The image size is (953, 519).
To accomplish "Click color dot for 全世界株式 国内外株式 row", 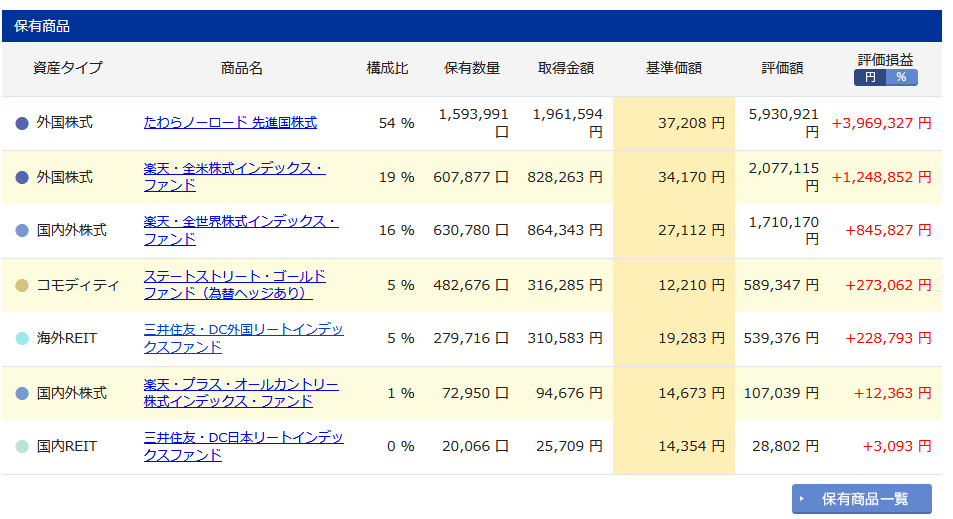I will 22,231.
